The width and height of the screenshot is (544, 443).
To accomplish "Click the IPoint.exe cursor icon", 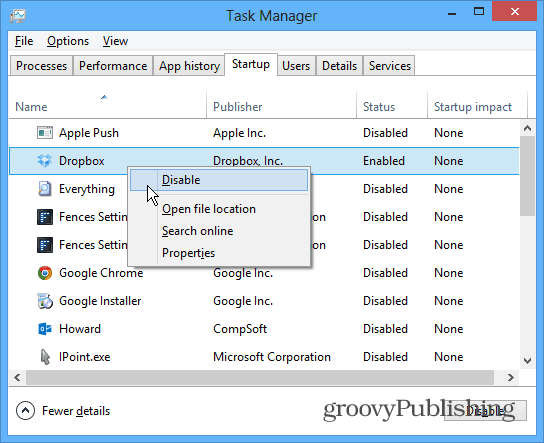I will pyautogui.click(x=45, y=357).
